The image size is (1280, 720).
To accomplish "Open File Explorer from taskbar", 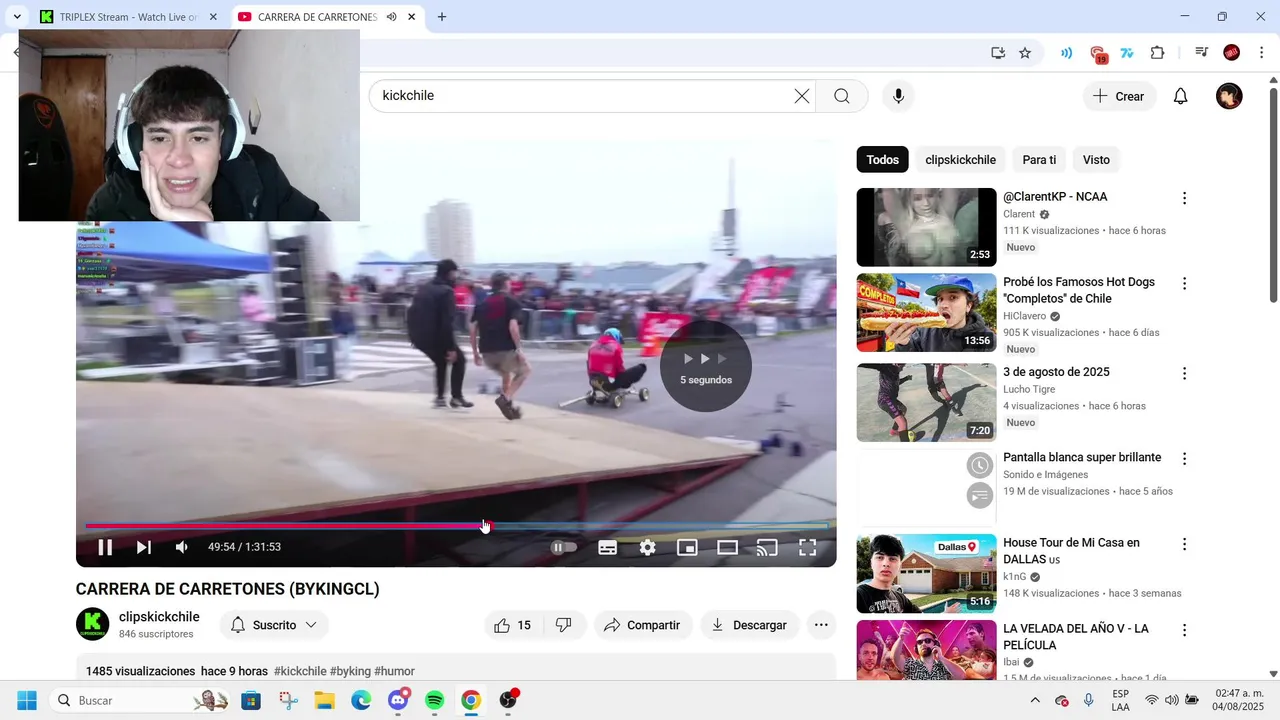I will pos(325,700).
